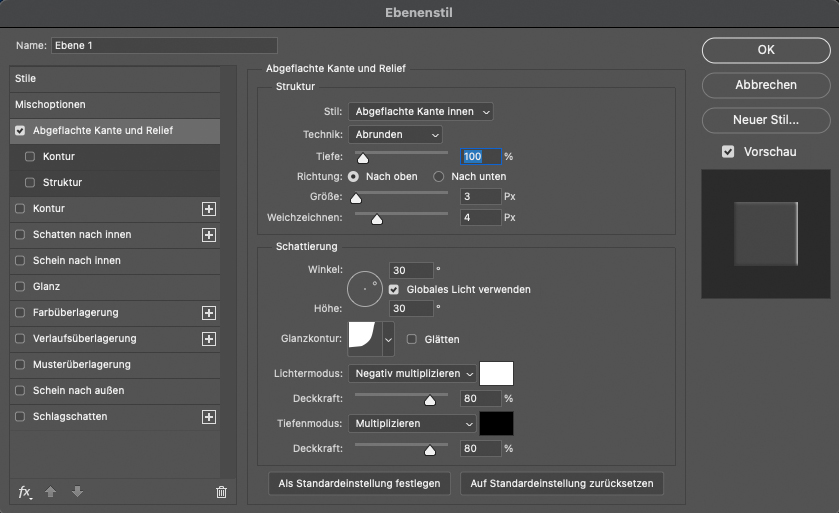This screenshot has height=513, width=839.
Task: Click the Tiefe slider handle
Action: click(363, 158)
